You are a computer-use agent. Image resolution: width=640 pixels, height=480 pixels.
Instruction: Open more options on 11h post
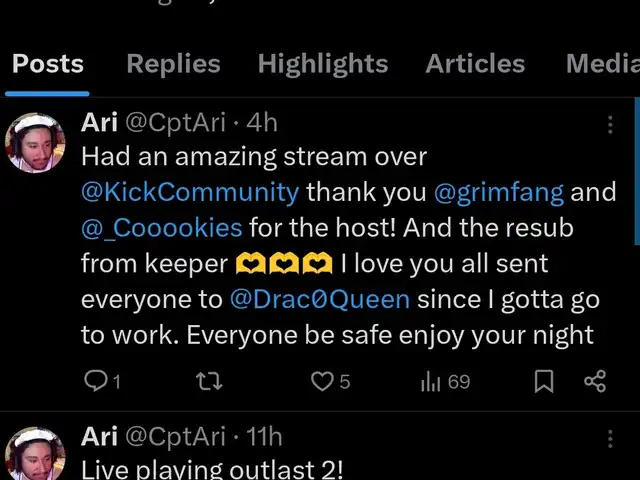coord(610,438)
